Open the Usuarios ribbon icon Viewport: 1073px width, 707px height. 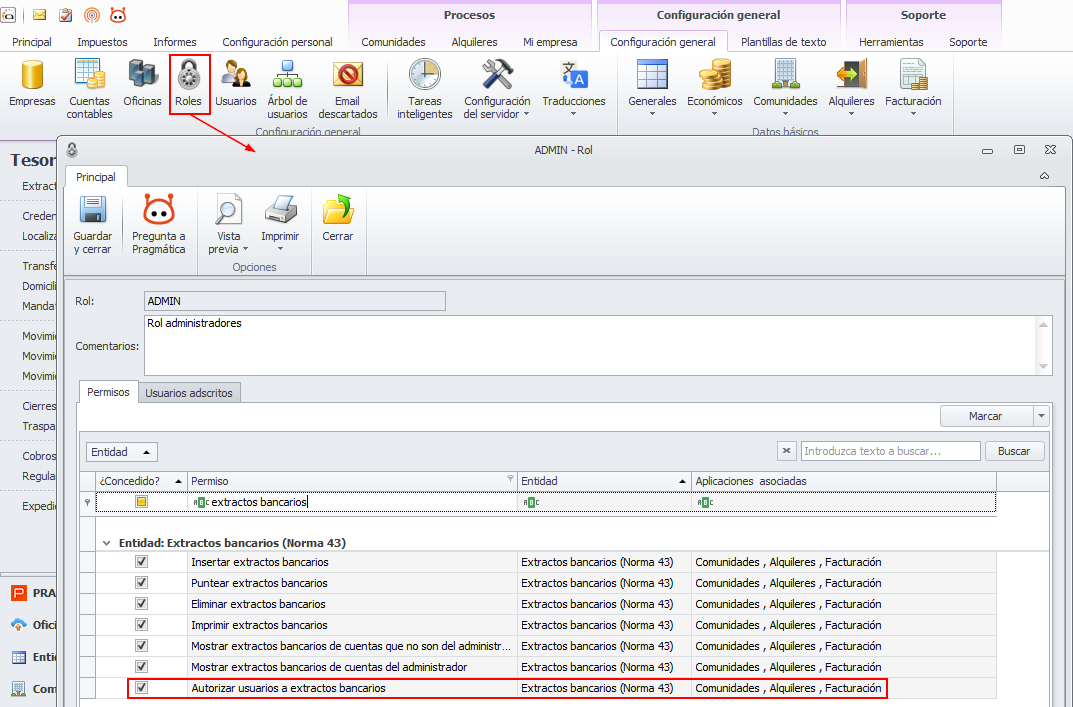click(235, 75)
